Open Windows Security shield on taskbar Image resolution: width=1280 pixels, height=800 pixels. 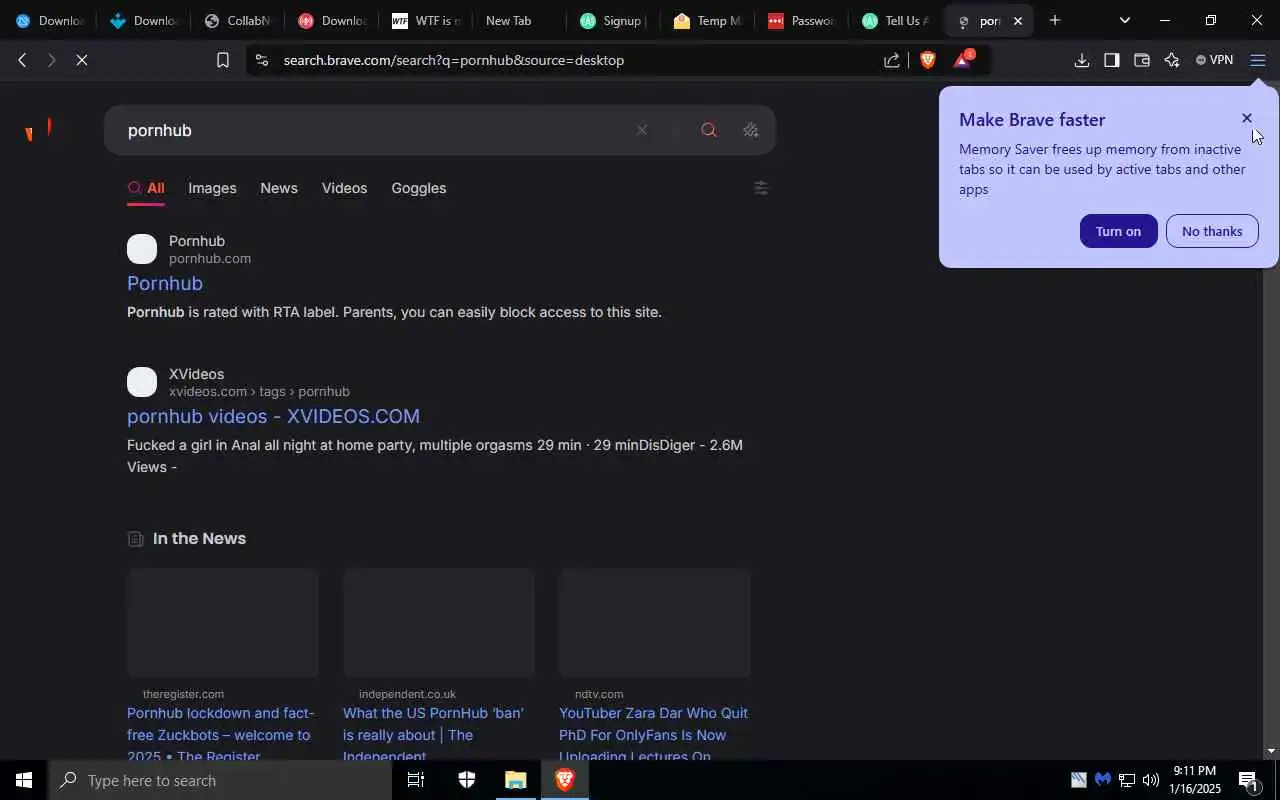(466, 780)
